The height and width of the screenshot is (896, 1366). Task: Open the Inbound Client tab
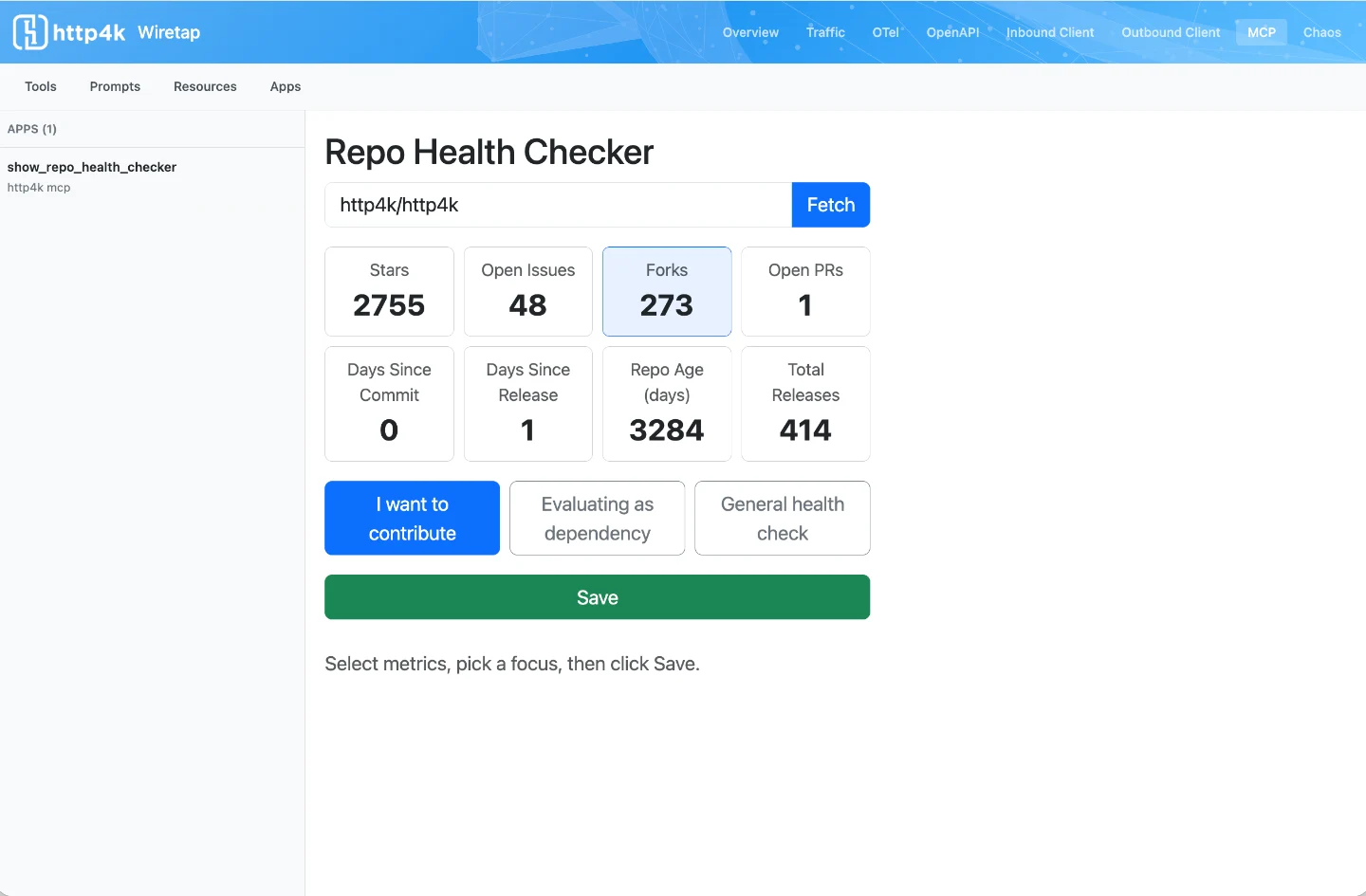coord(1050,32)
